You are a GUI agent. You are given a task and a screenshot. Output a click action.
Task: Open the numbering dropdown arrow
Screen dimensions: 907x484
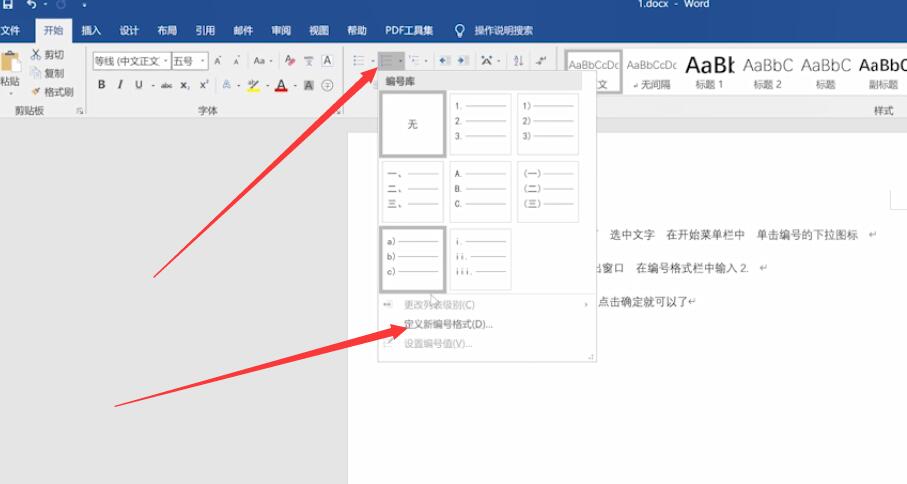[x=400, y=61]
